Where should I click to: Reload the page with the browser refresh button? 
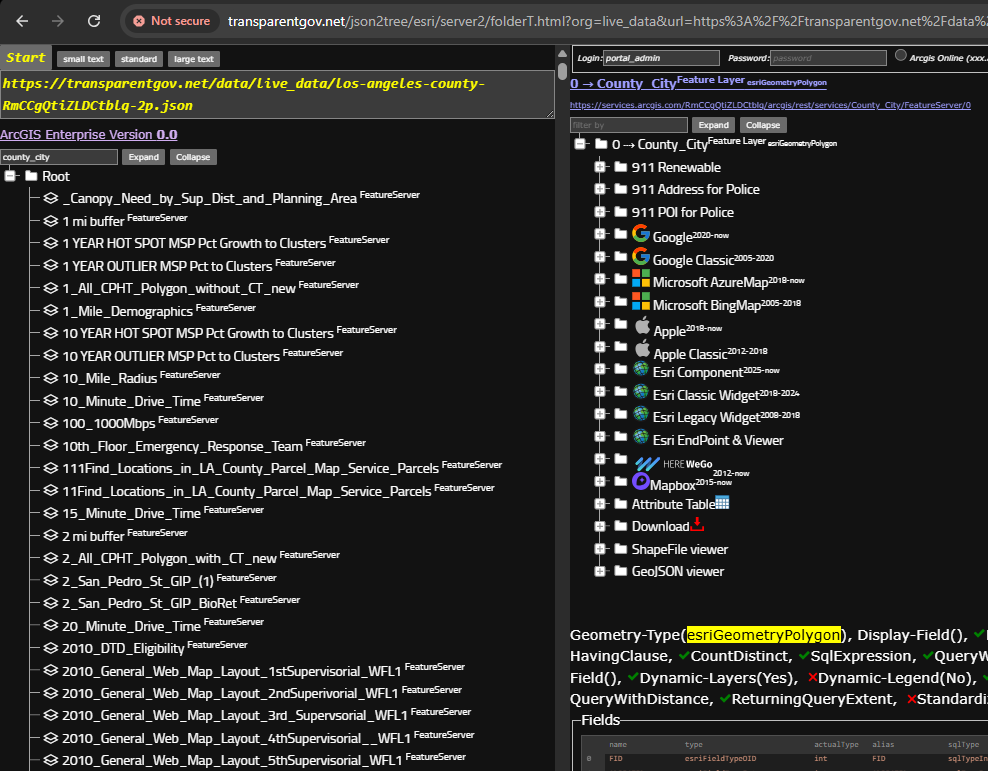pyautogui.click(x=93, y=21)
